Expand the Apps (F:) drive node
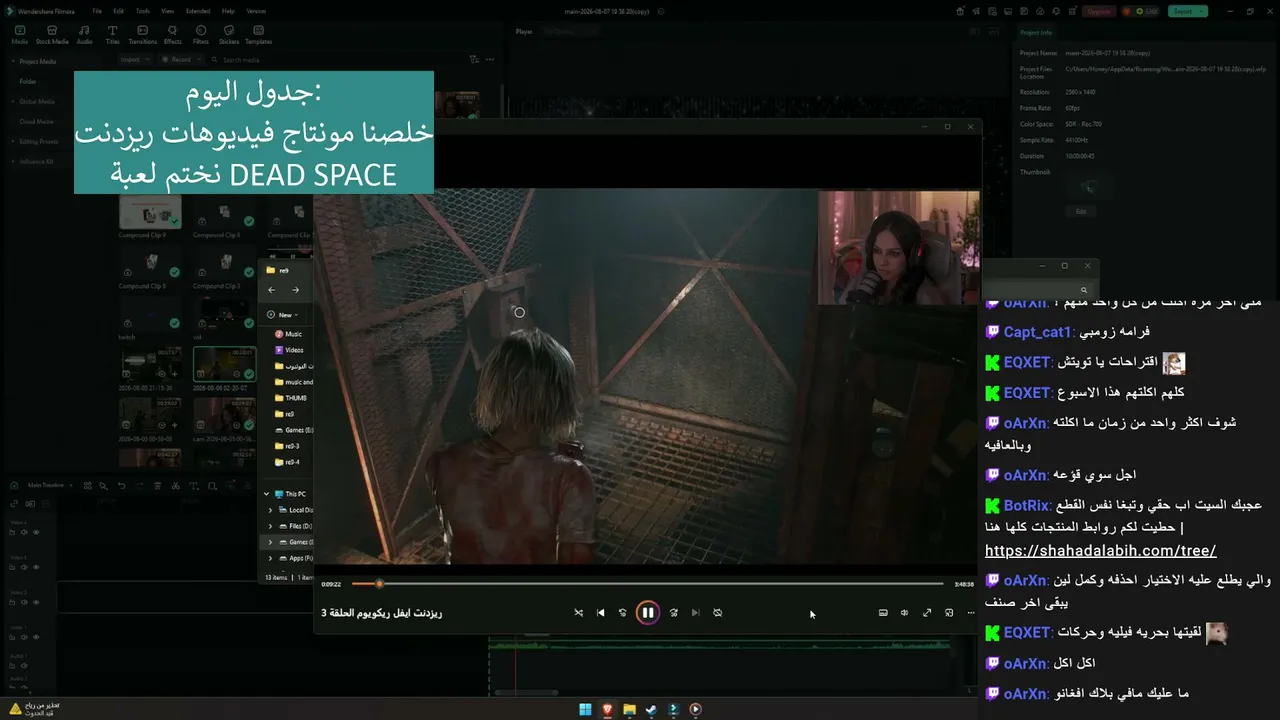The width and height of the screenshot is (1280, 720). 270,558
